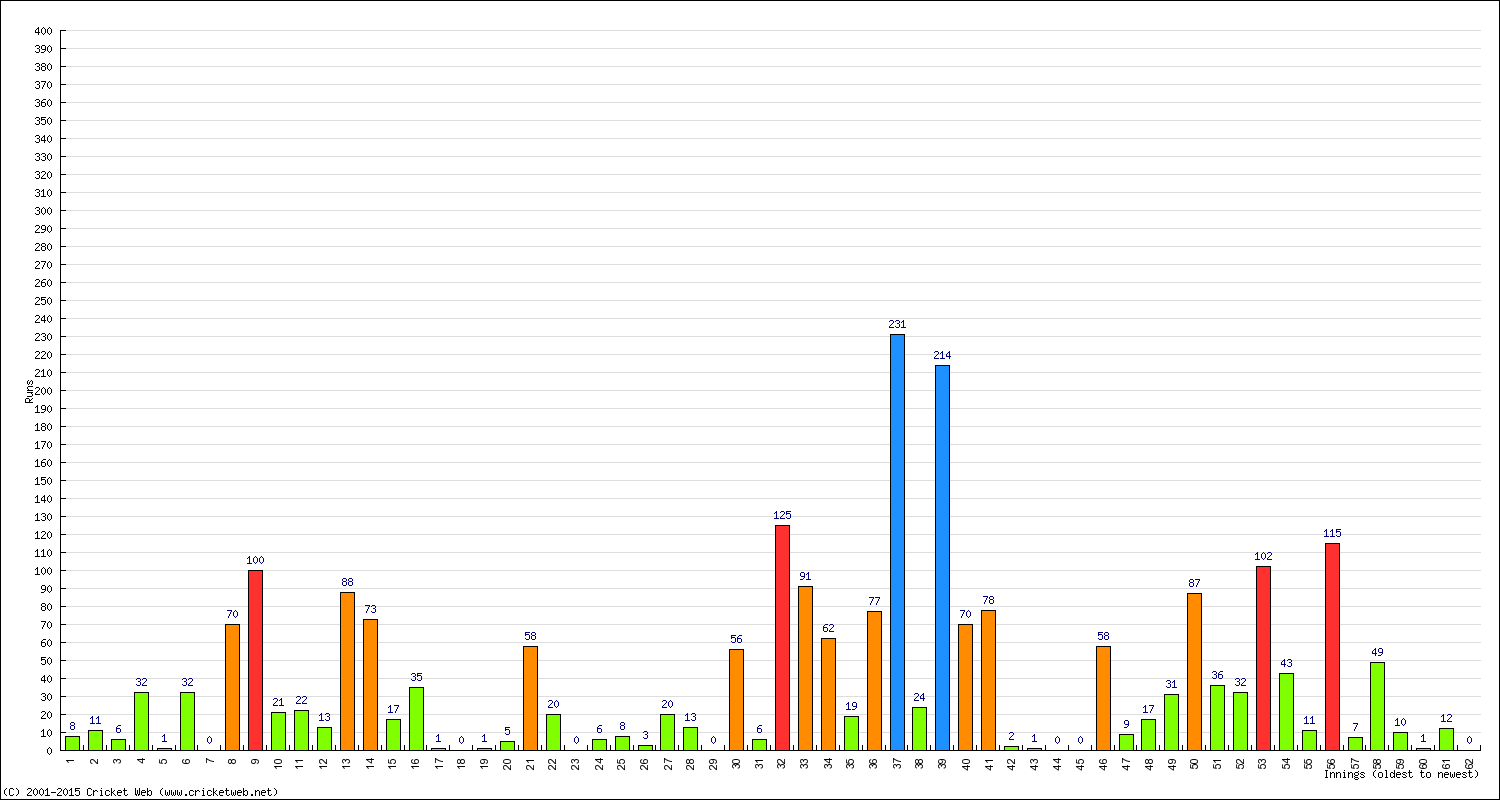Select the 56 value label
Viewport: 1500px width, 800px height.
736,639
